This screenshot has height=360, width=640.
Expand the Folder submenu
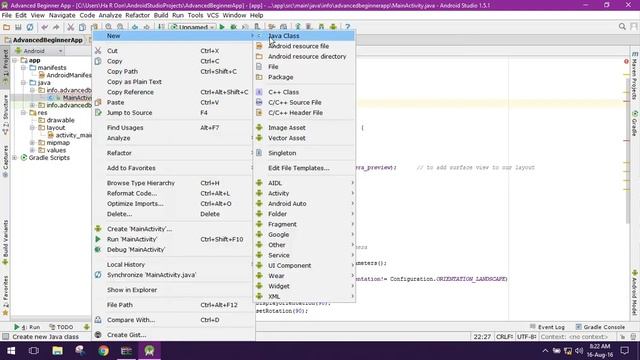click(x=304, y=214)
